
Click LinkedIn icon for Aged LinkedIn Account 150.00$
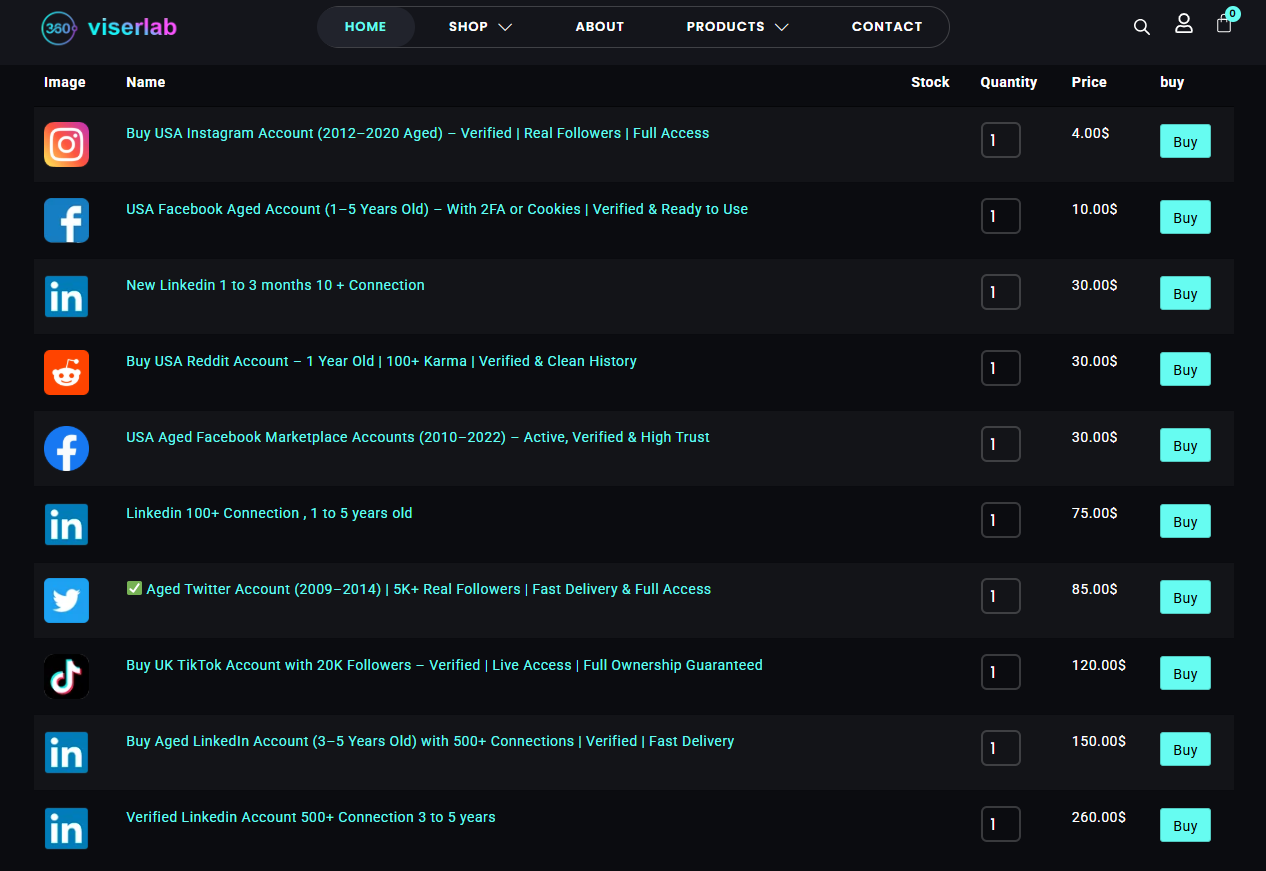tap(66, 753)
